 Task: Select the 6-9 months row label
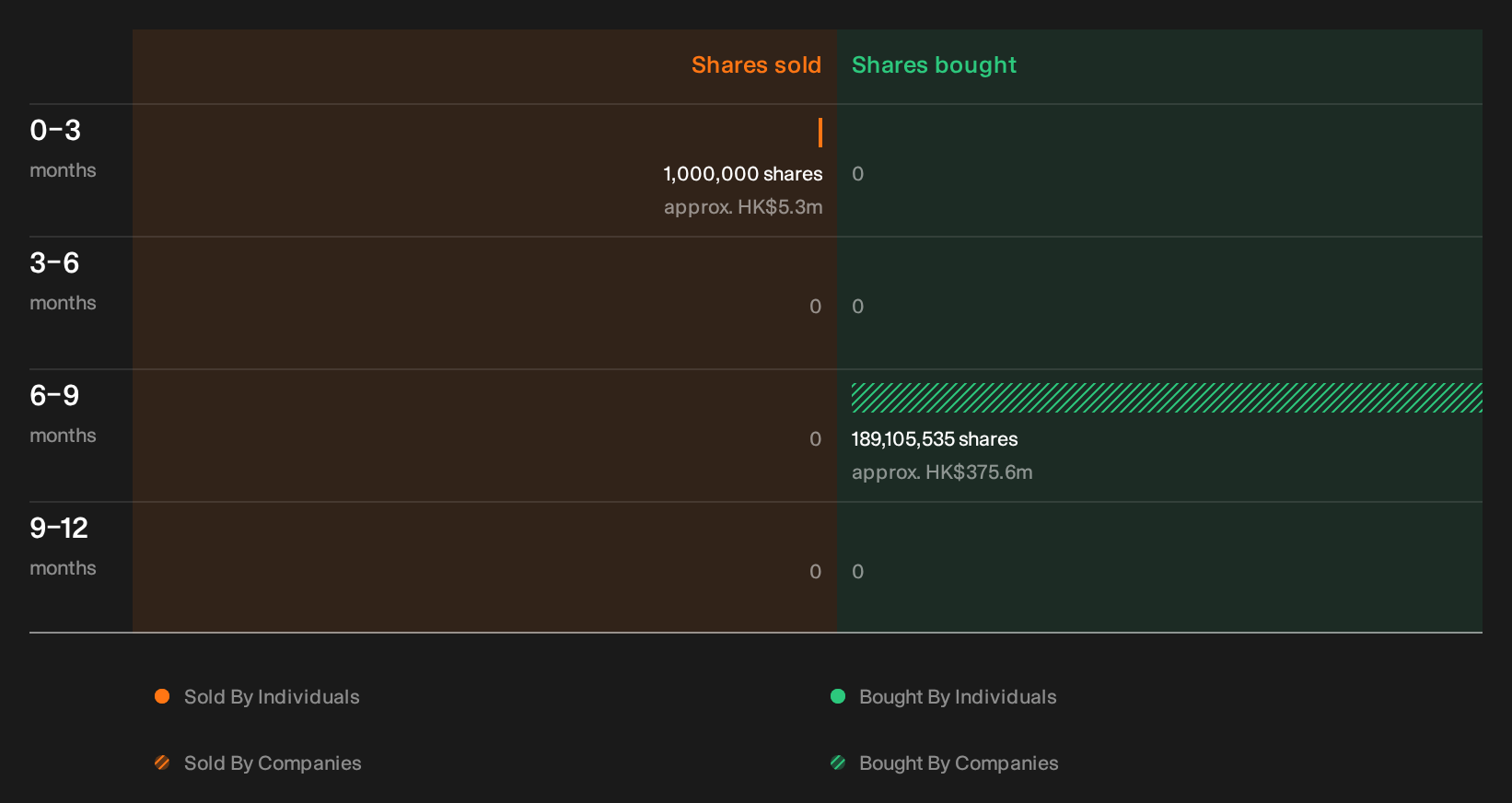point(63,415)
